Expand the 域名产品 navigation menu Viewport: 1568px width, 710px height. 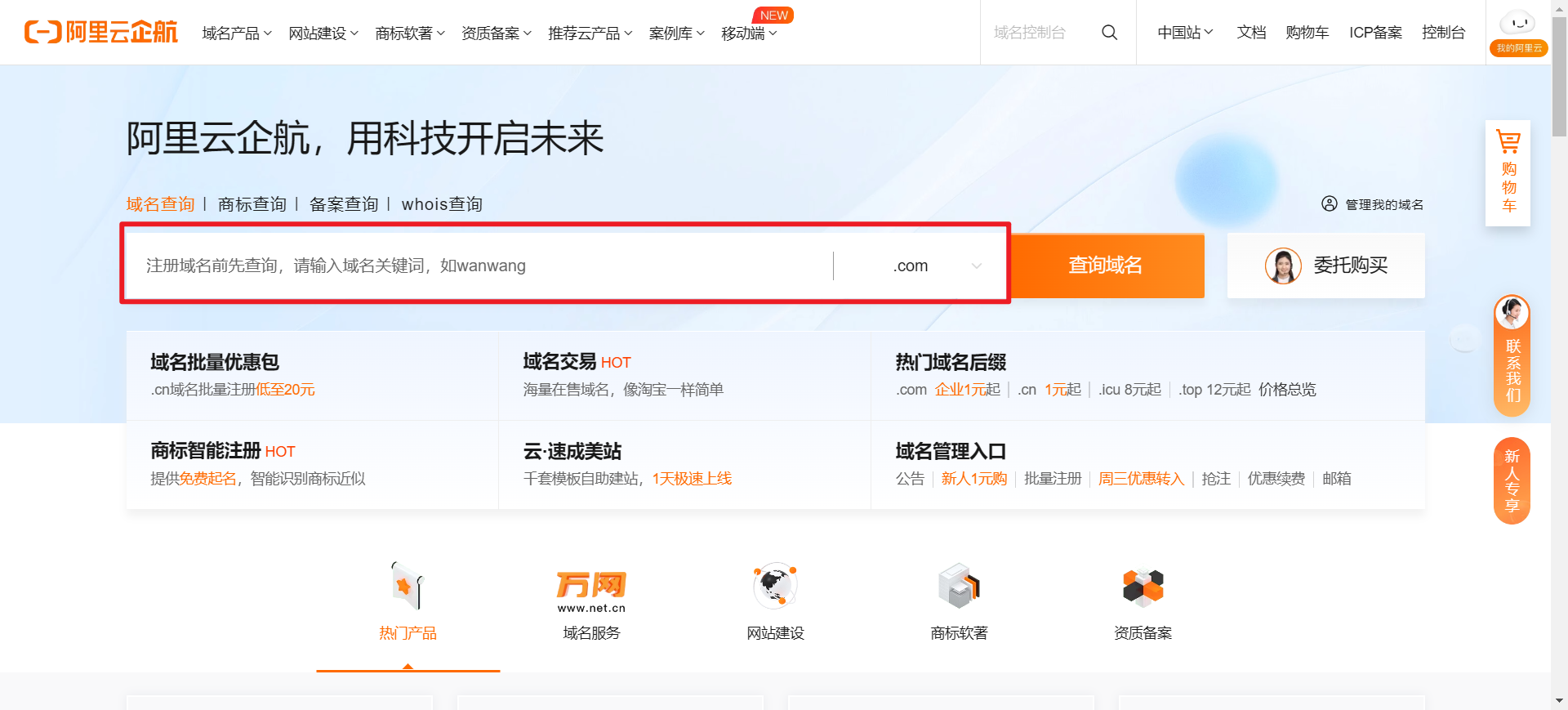coord(237,33)
